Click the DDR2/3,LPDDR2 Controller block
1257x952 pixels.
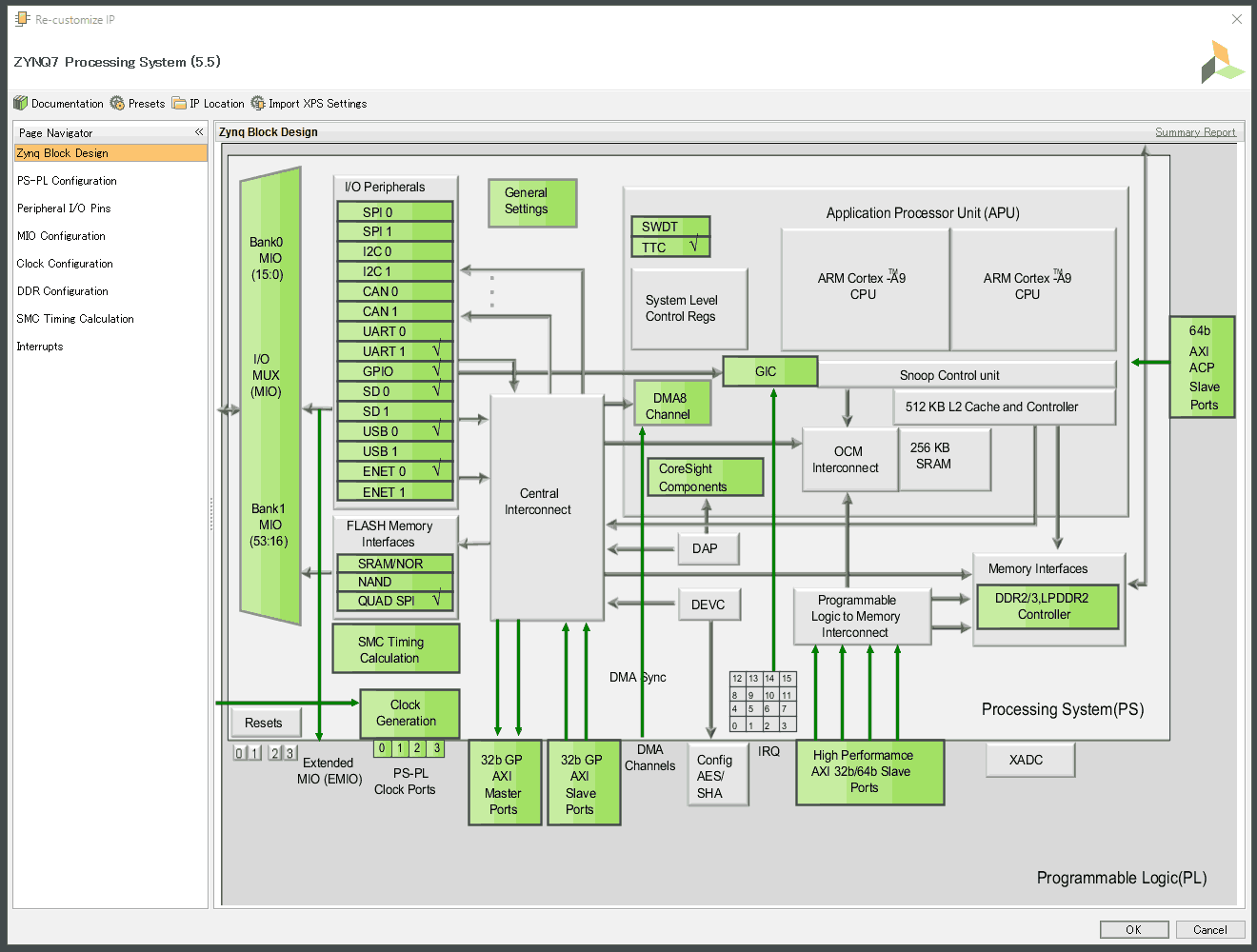tap(1047, 606)
